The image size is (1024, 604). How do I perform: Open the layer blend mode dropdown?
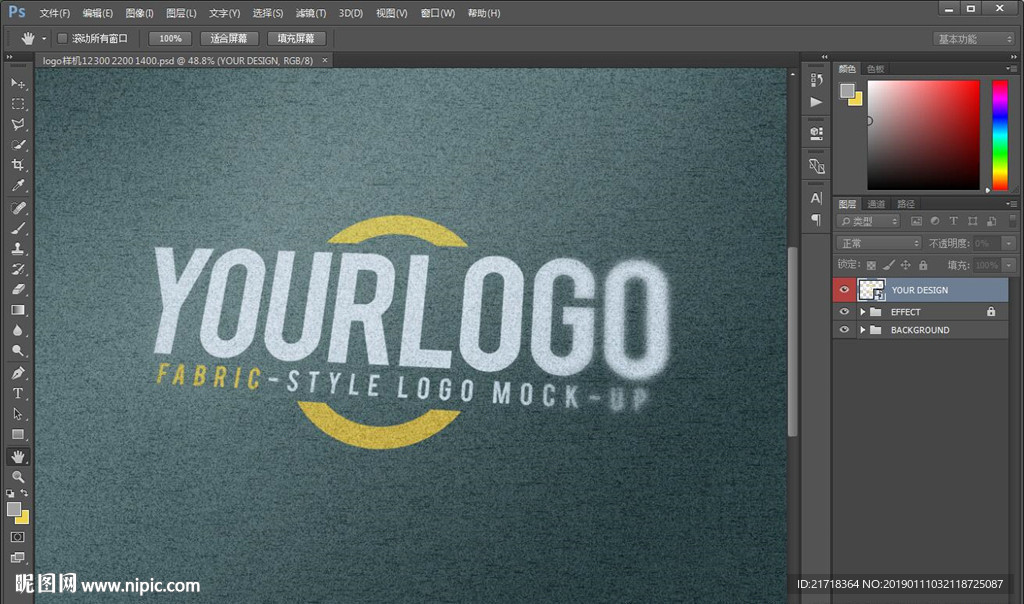point(878,243)
